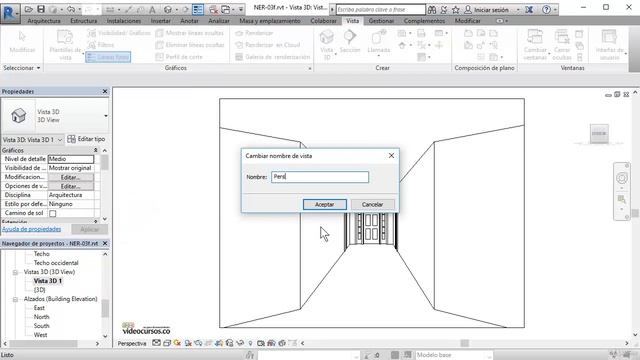Open the Iniciar sesión dropdown arrow
The width and height of the screenshot is (640, 360).
[518, 9]
